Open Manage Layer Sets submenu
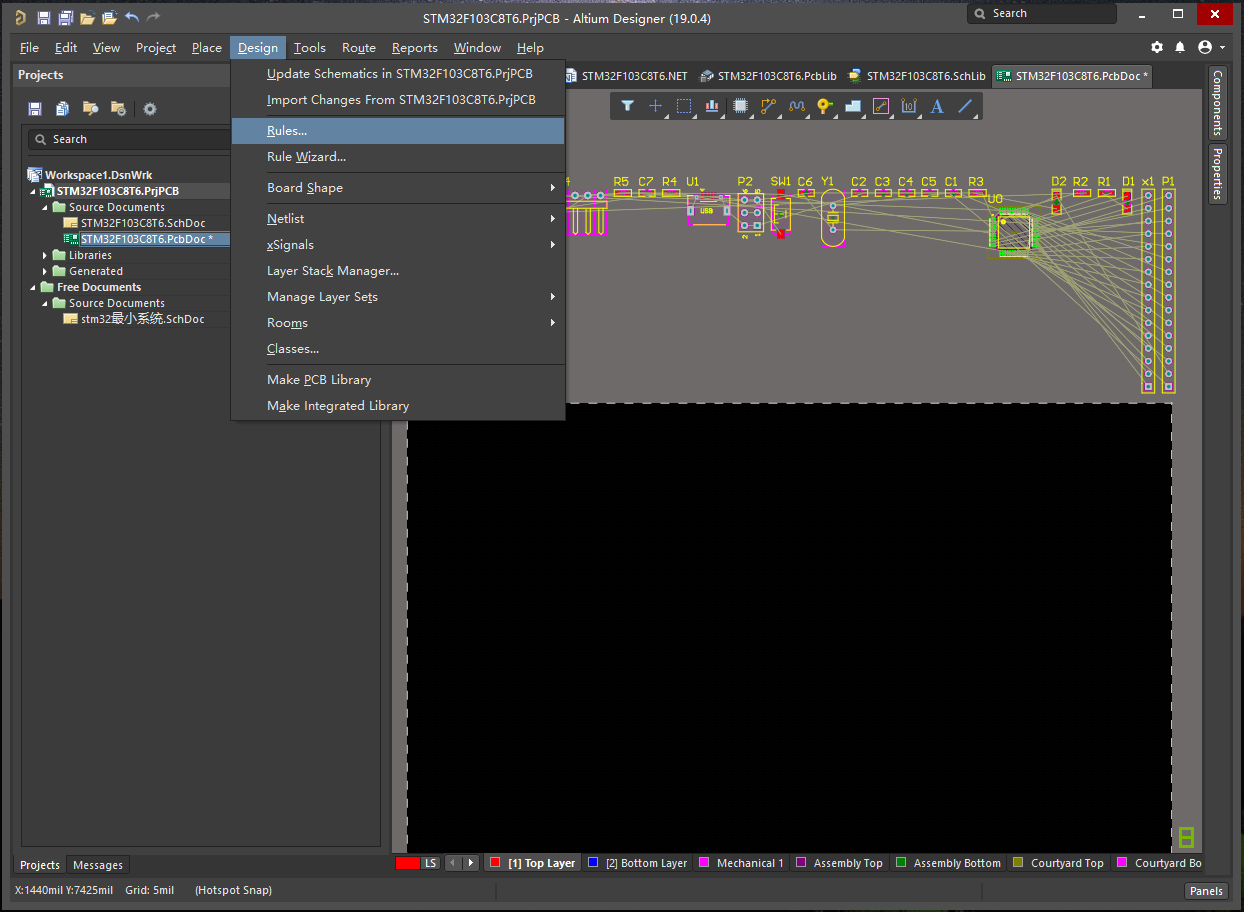The width and height of the screenshot is (1244, 912). pos(398,297)
